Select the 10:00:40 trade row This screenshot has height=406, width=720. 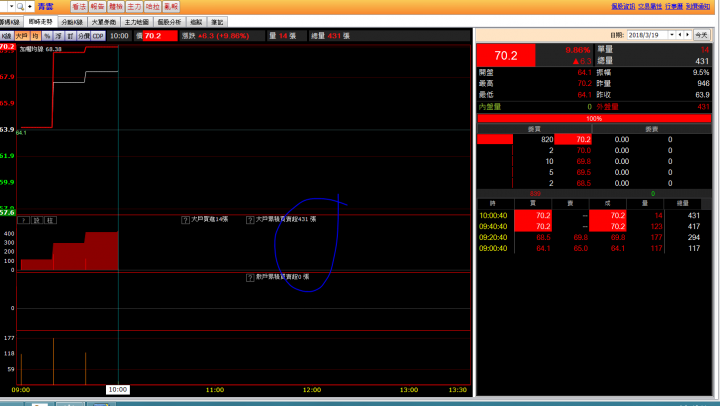coord(594,215)
